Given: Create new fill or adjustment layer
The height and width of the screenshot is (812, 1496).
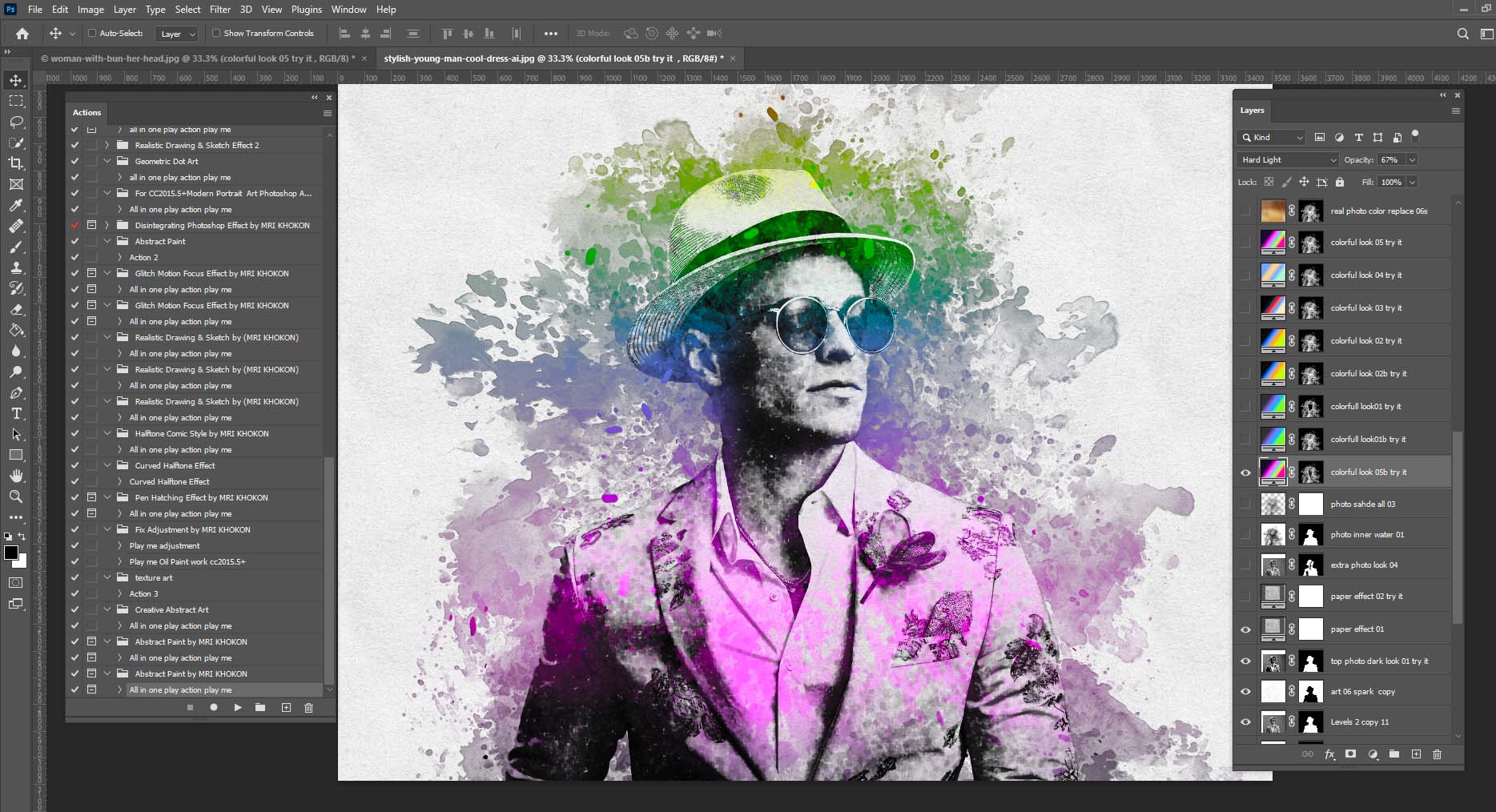Looking at the screenshot, I should [1373, 754].
